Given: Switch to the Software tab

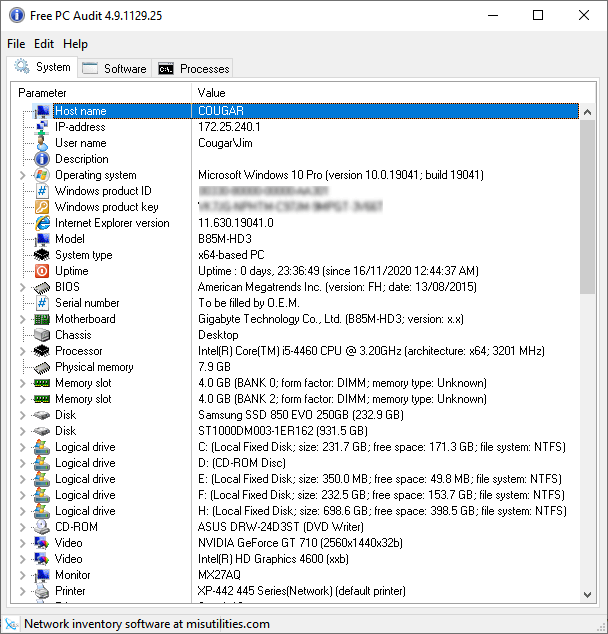Looking at the screenshot, I should click(x=114, y=69).
